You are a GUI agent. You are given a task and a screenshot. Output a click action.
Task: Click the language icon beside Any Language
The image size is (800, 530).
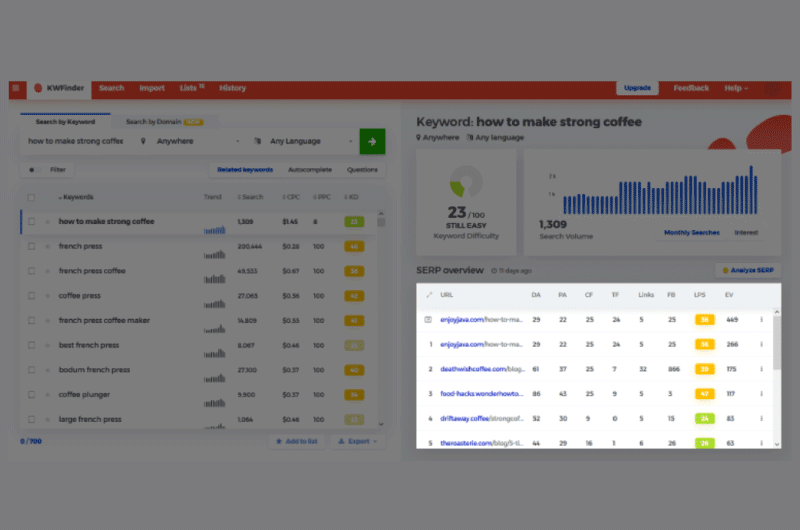(x=258, y=141)
